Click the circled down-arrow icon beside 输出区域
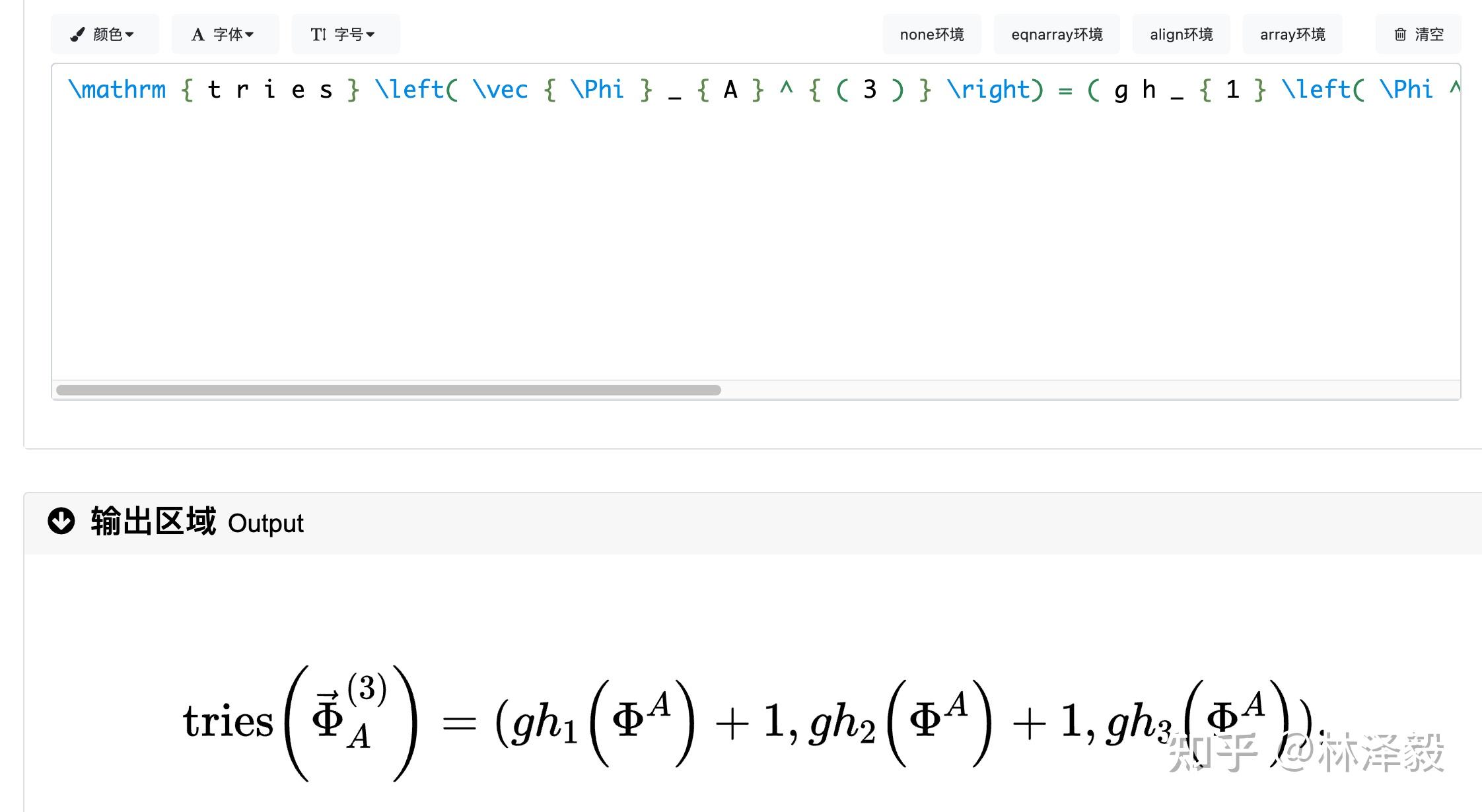Viewport: 1482px width, 812px height. pyautogui.click(x=61, y=521)
